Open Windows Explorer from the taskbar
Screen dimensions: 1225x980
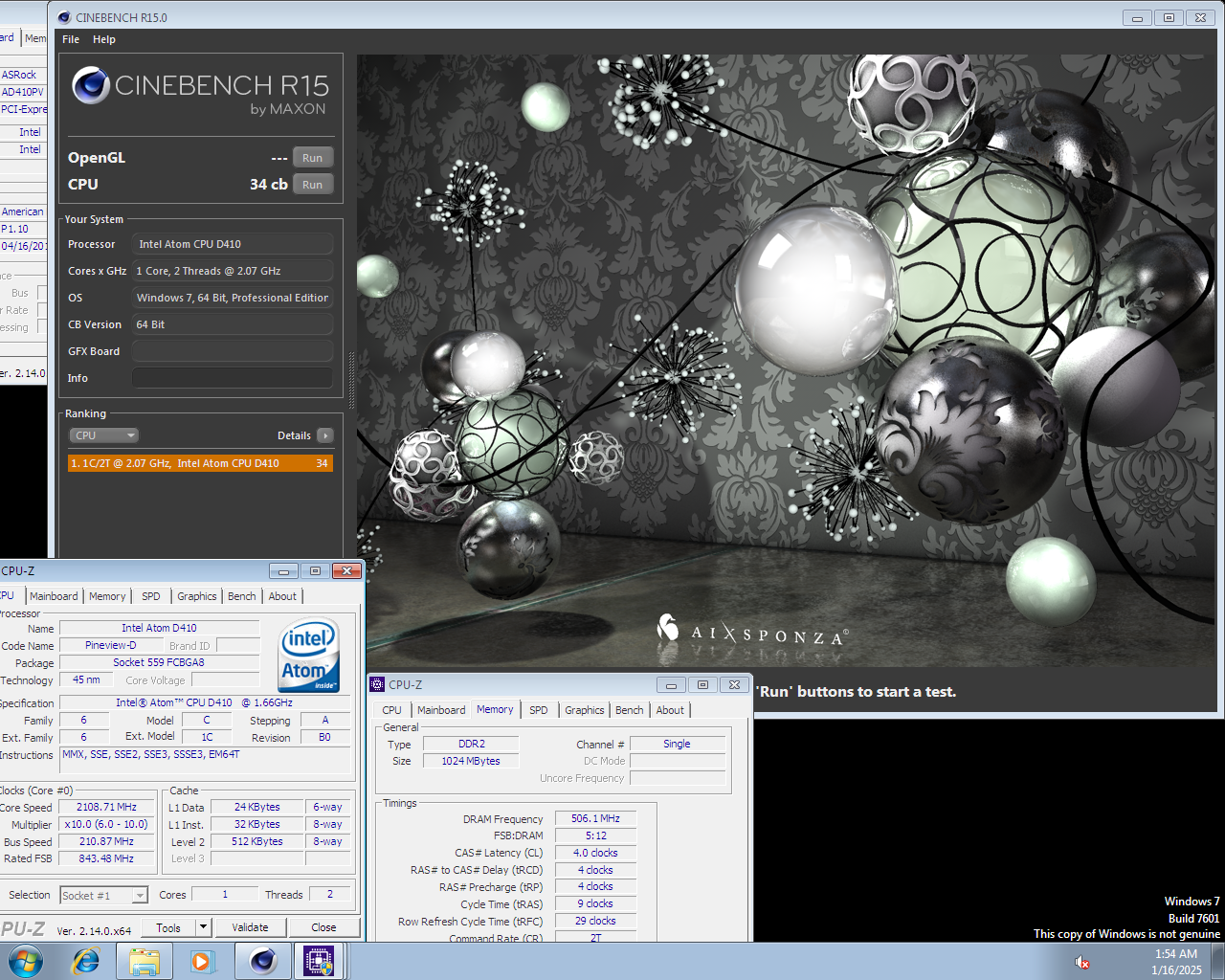click(x=144, y=961)
